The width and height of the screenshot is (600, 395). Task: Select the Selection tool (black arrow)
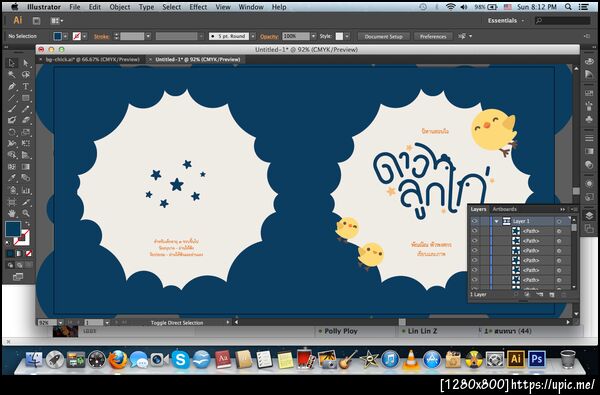(x=12, y=63)
